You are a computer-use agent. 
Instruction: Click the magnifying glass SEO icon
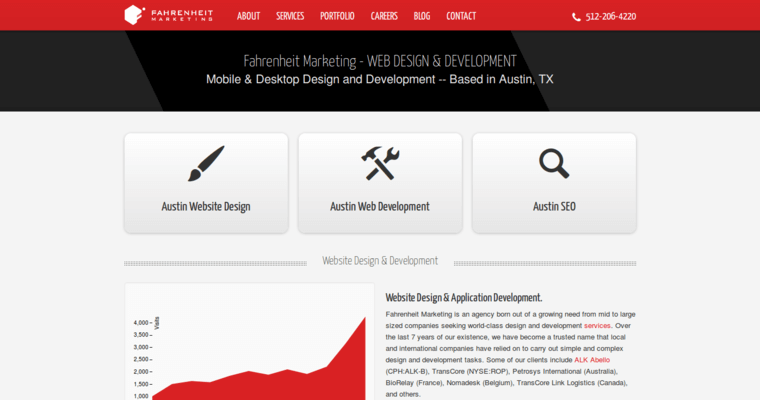[554, 163]
